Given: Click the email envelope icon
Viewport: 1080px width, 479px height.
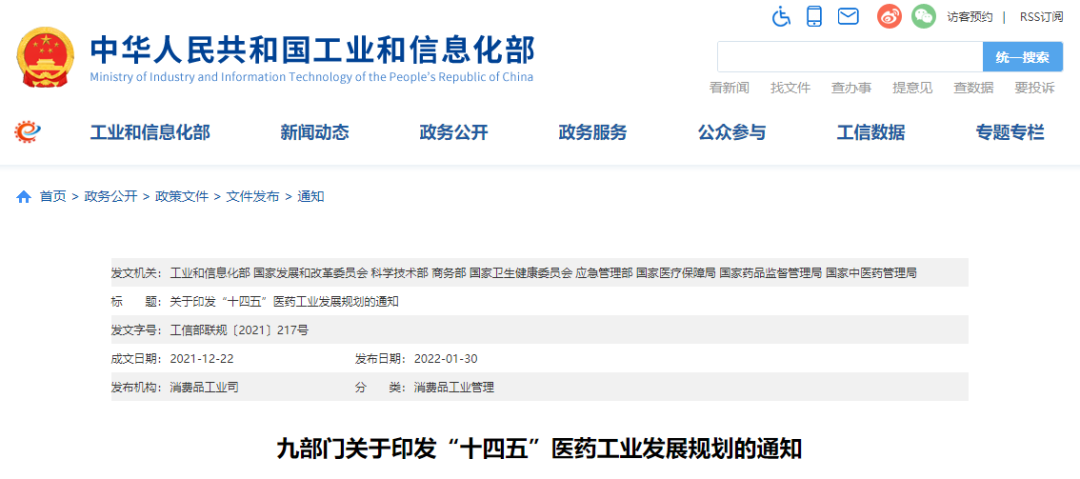Looking at the screenshot, I should (x=849, y=17).
